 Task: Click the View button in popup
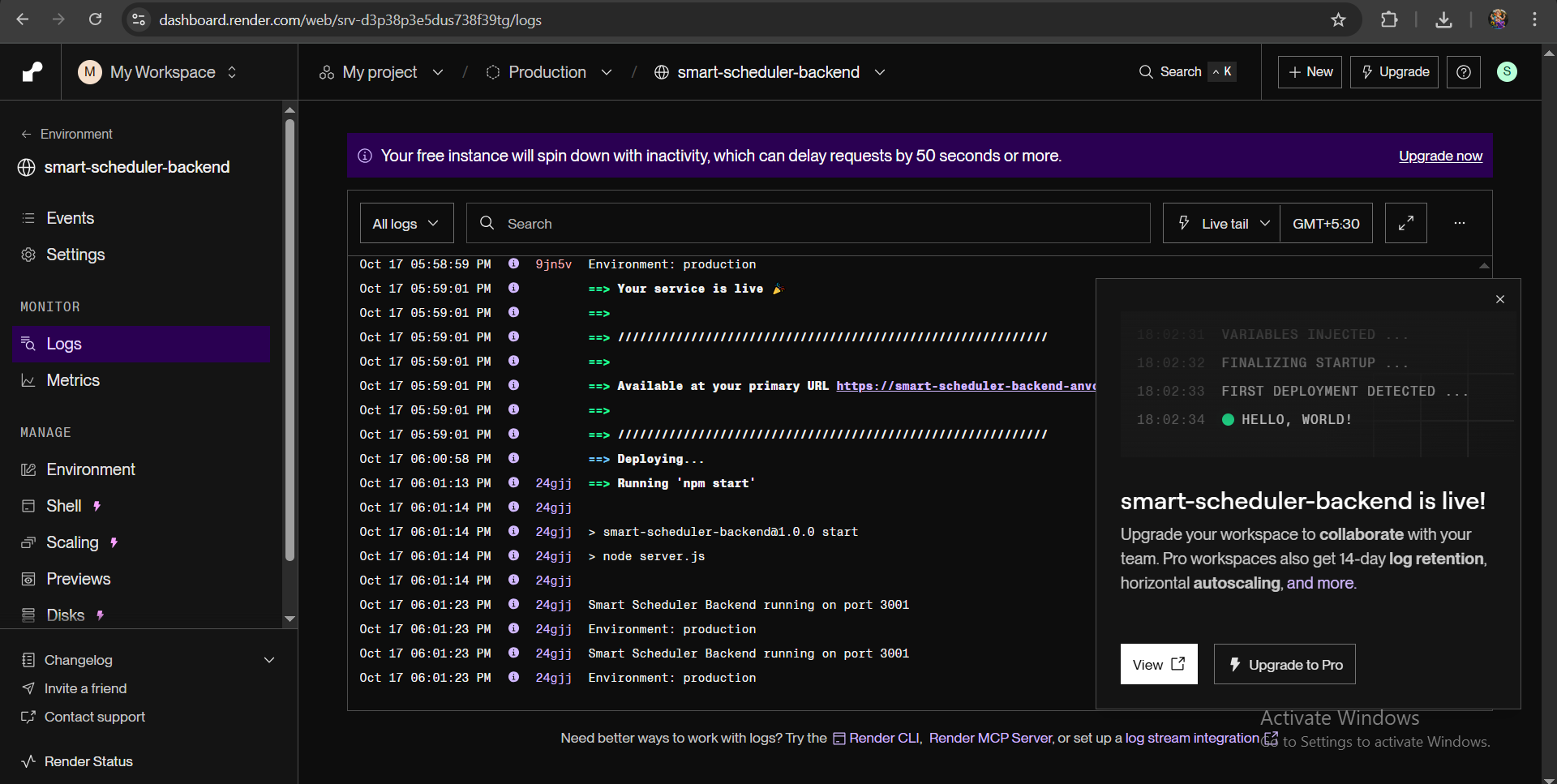coord(1159,664)
